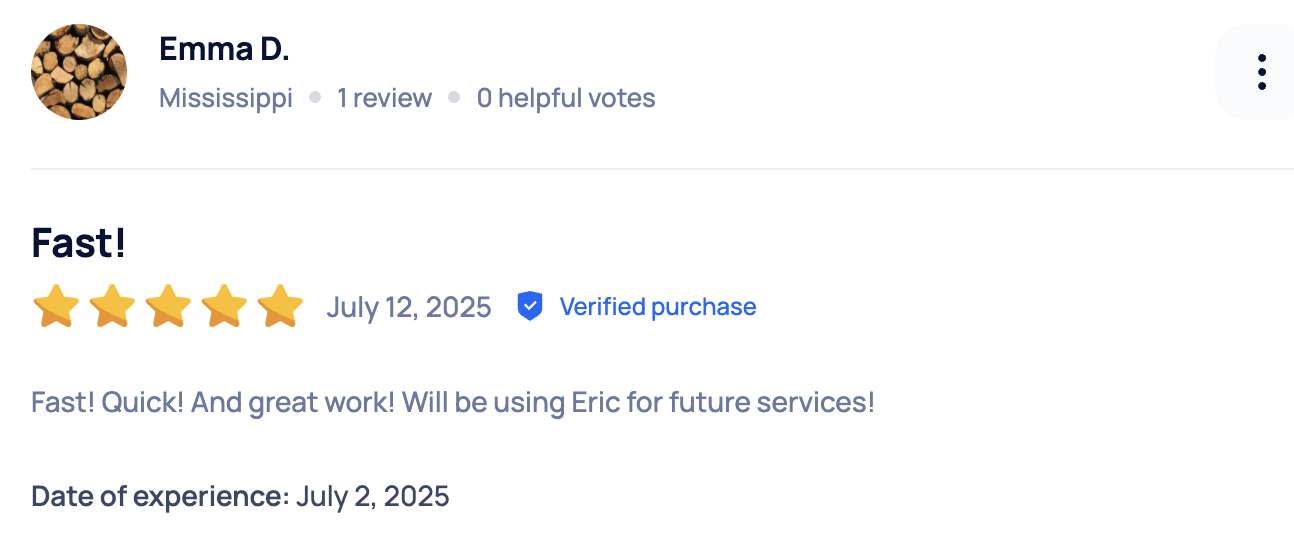Select the first rating star
This screenshot has height=540, width=1294.
(x=56, y=306)
